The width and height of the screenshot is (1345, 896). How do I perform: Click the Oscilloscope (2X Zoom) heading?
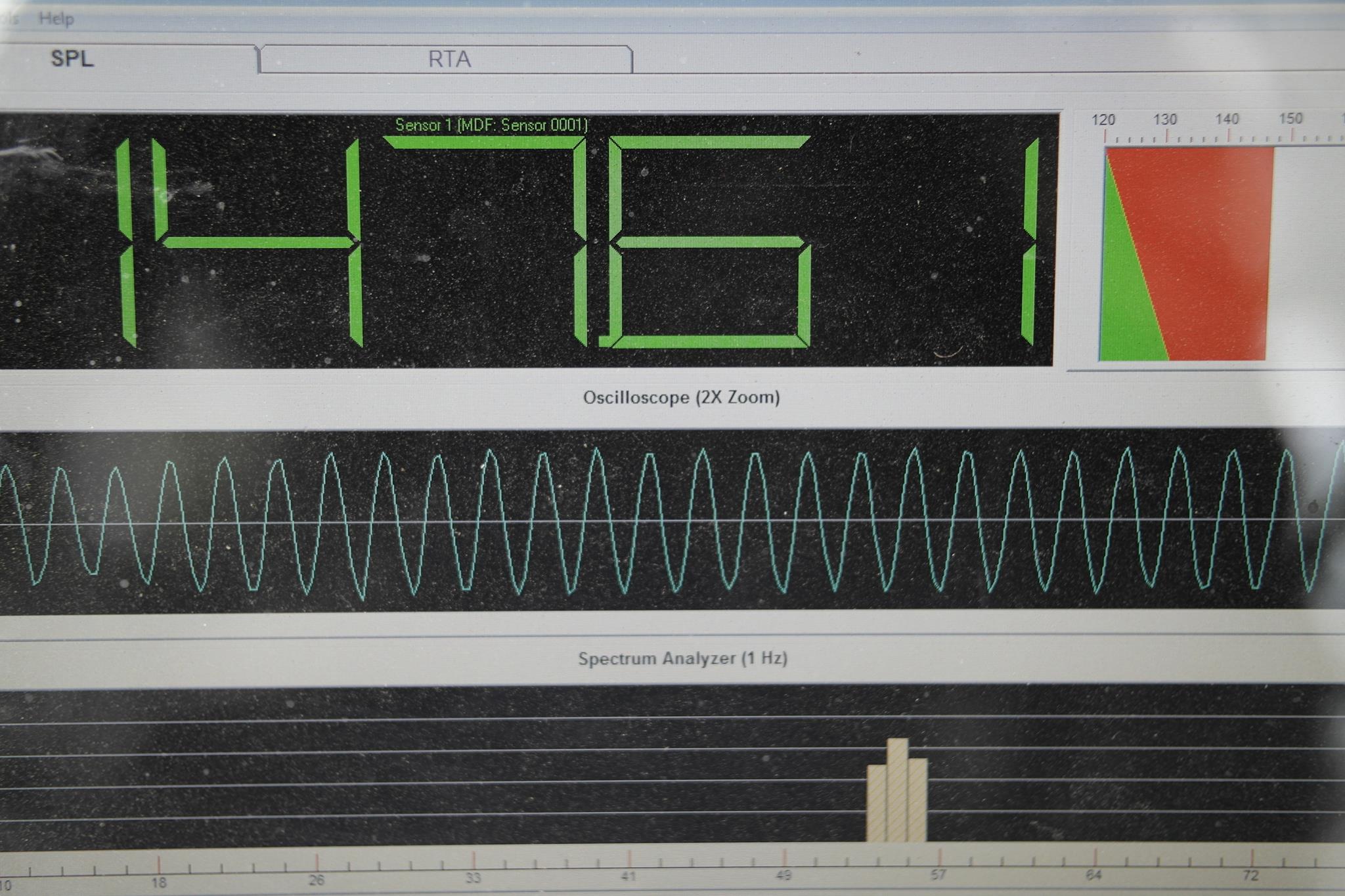681,398
